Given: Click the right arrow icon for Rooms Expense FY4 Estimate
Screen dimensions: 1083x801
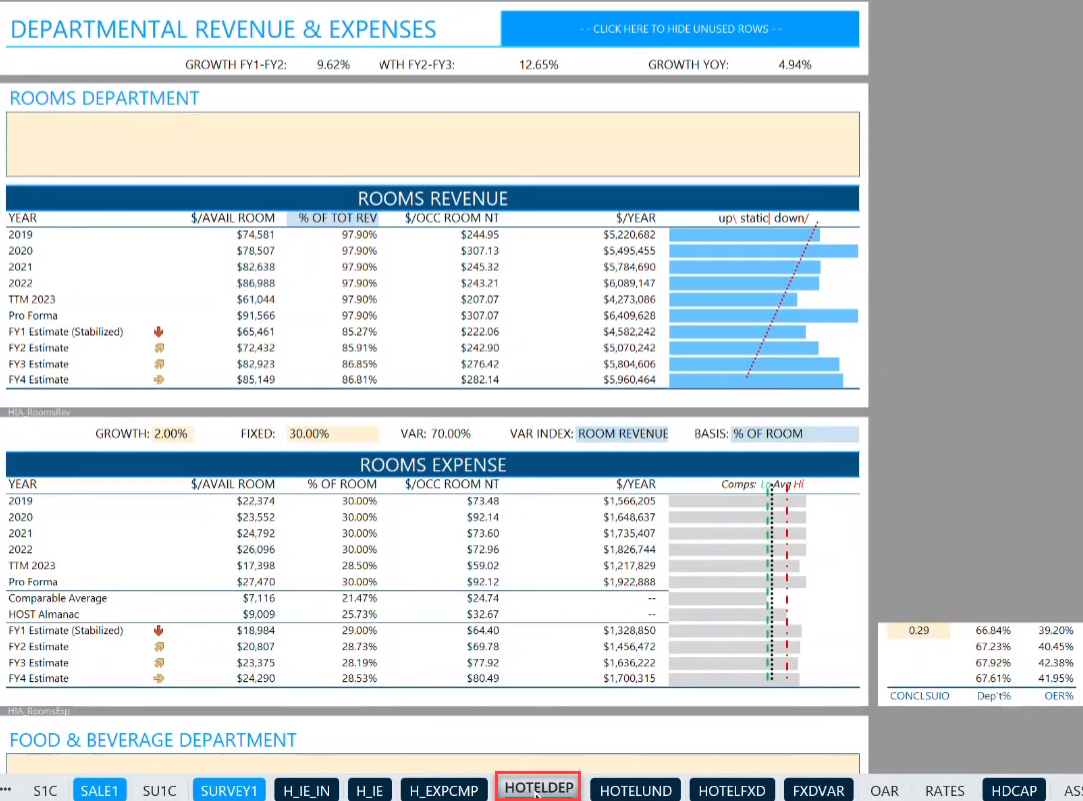Looking at the screenshot, I should pos(159,679).
